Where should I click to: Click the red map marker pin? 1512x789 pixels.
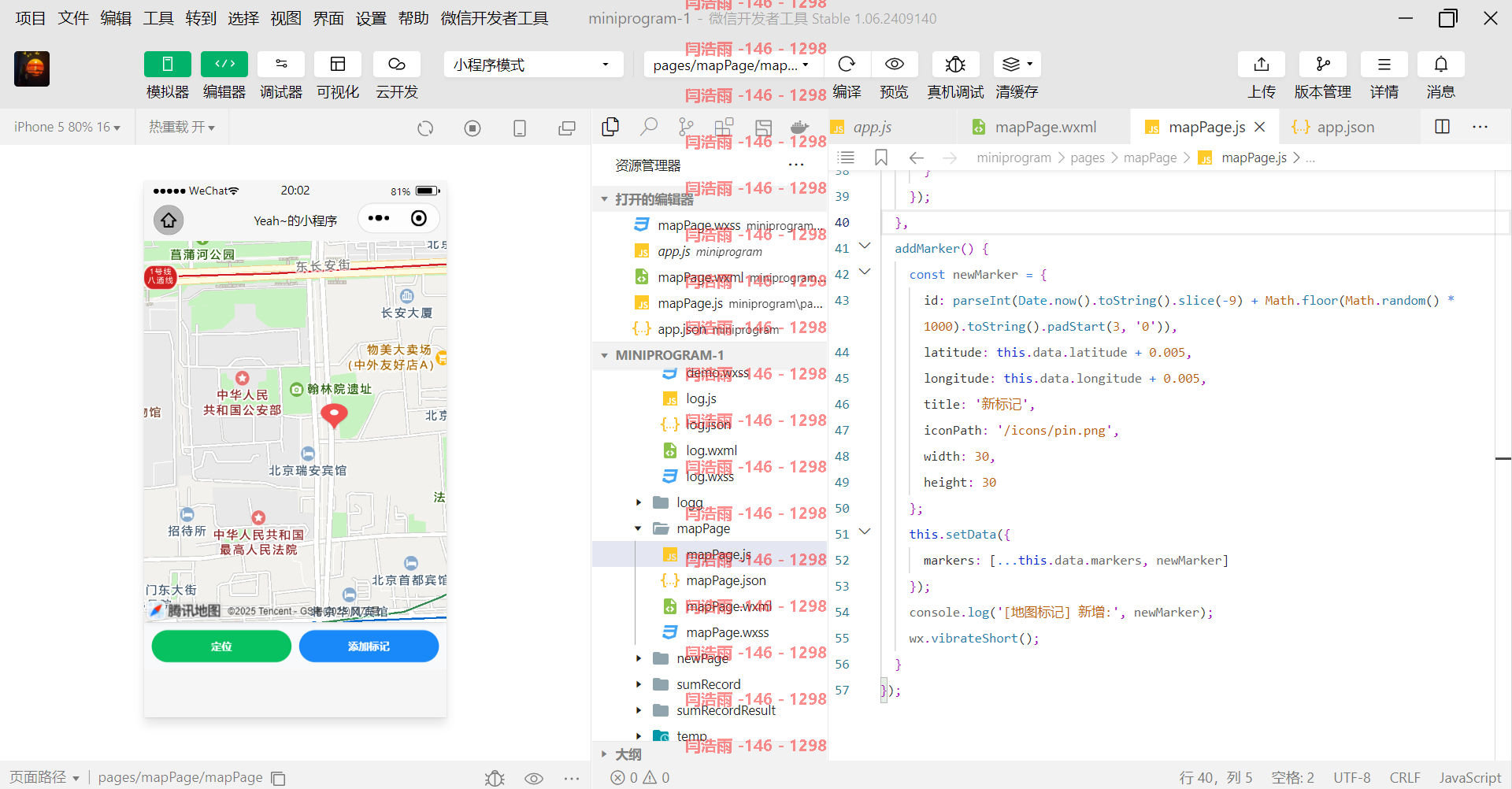coord(334,415)
